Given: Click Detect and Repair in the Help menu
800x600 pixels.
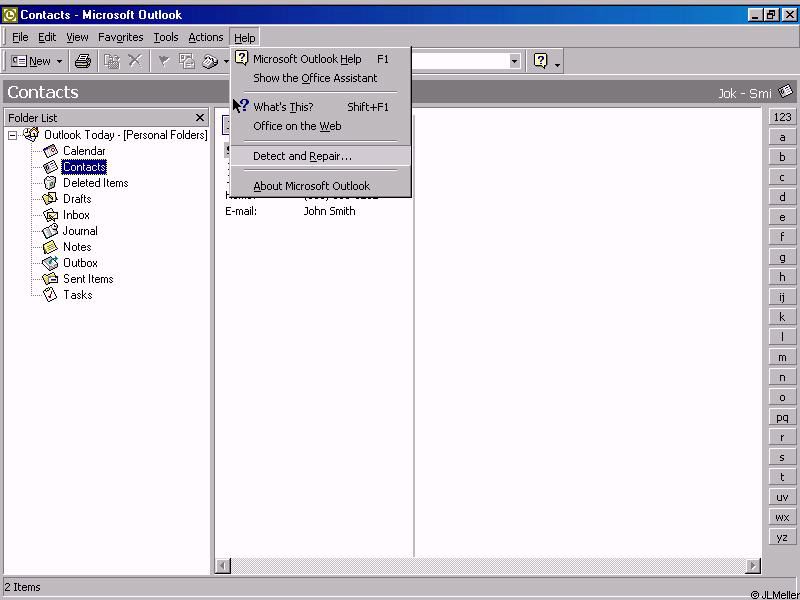Looking at the screenshot, I should click(321, 156).
